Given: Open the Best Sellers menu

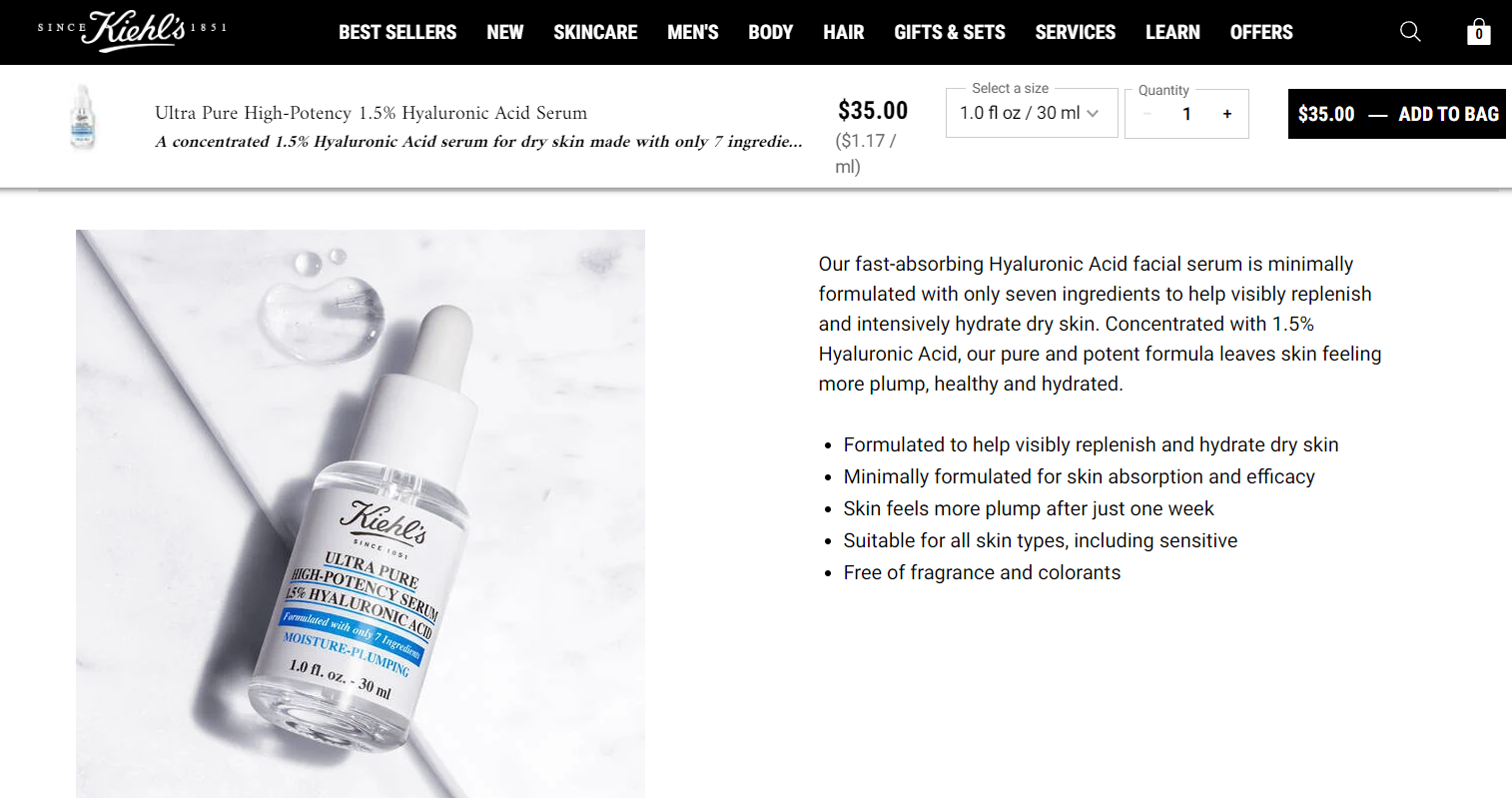Looking at the screenshot, I should 397,32.
